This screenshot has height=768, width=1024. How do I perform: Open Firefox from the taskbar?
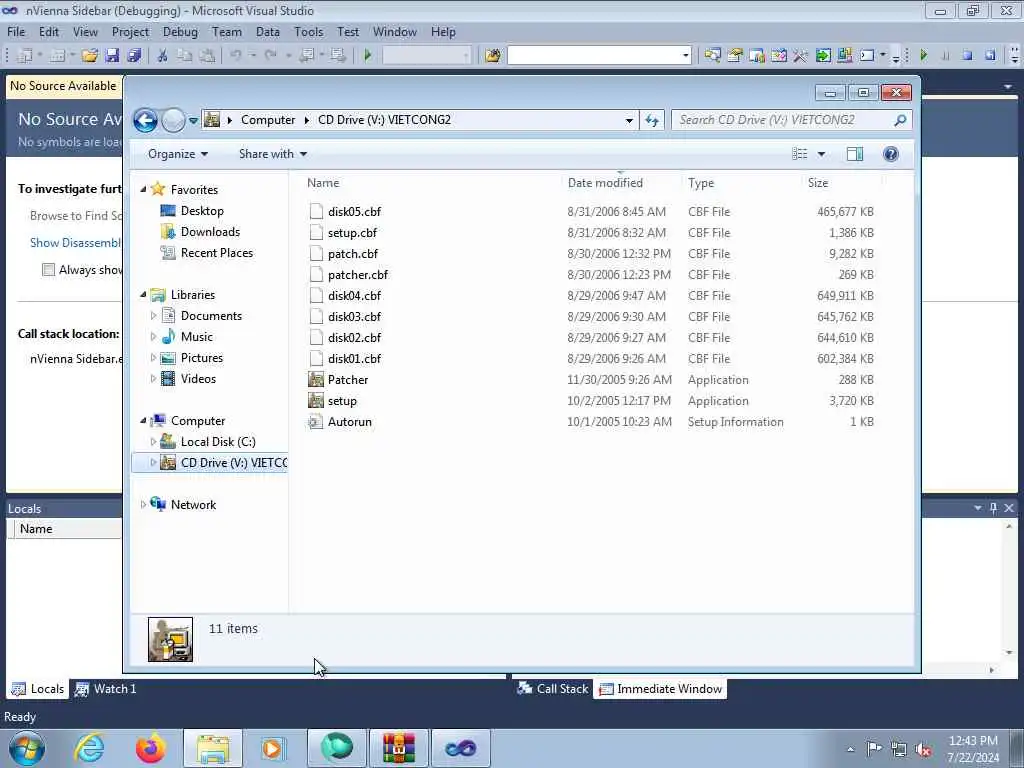(x=150, y=748)
